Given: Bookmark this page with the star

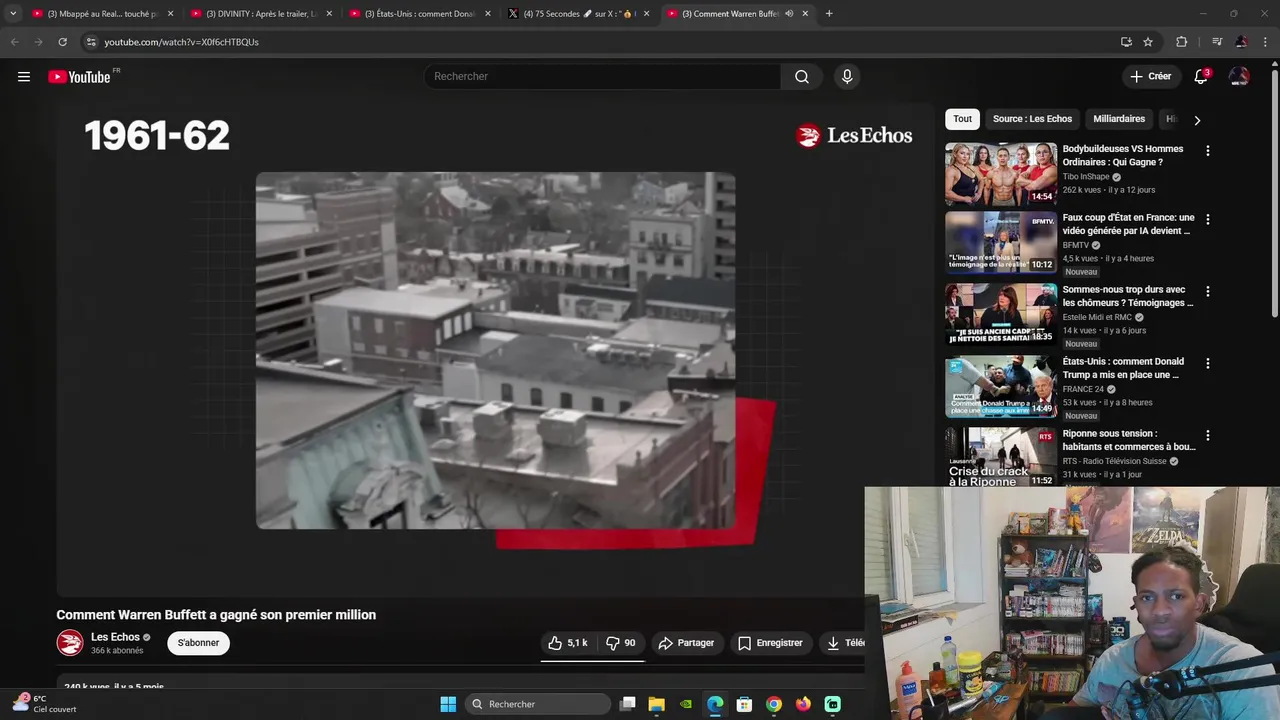Looking at the screenshot, I should (x=1148, y=42).
